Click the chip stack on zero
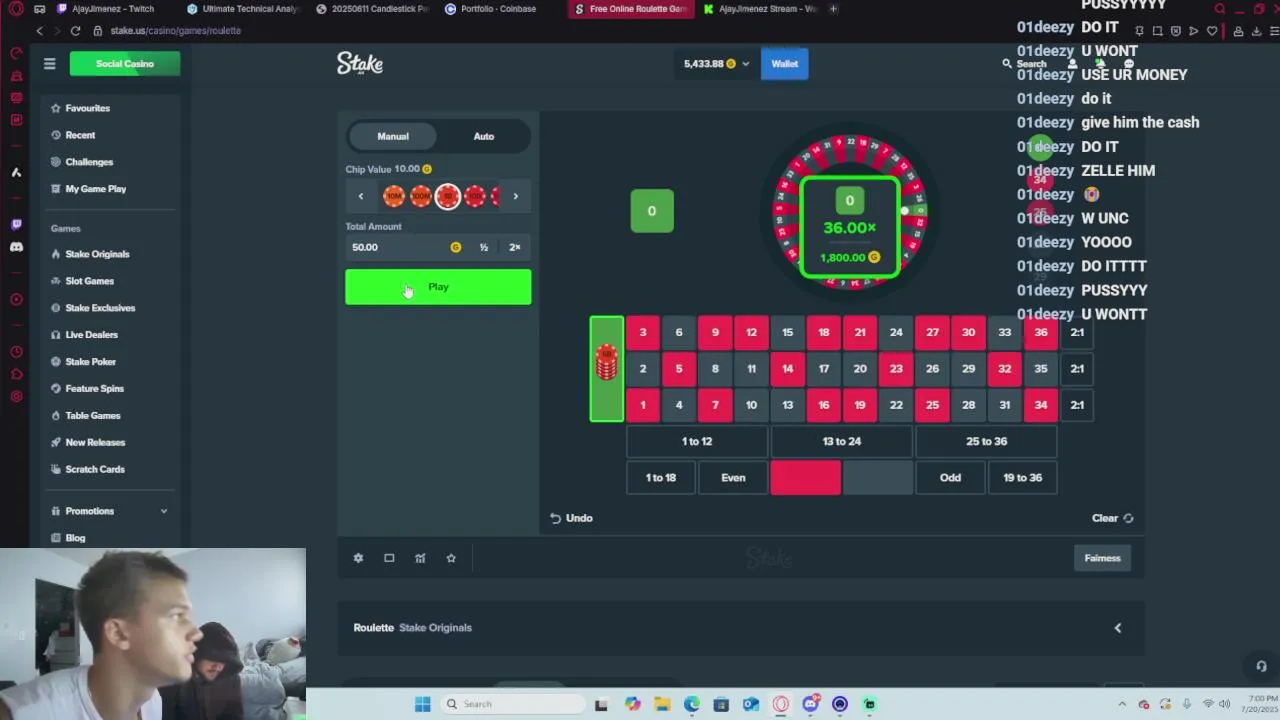Screen dimensions: 1280x720 [x=606, y=362]
